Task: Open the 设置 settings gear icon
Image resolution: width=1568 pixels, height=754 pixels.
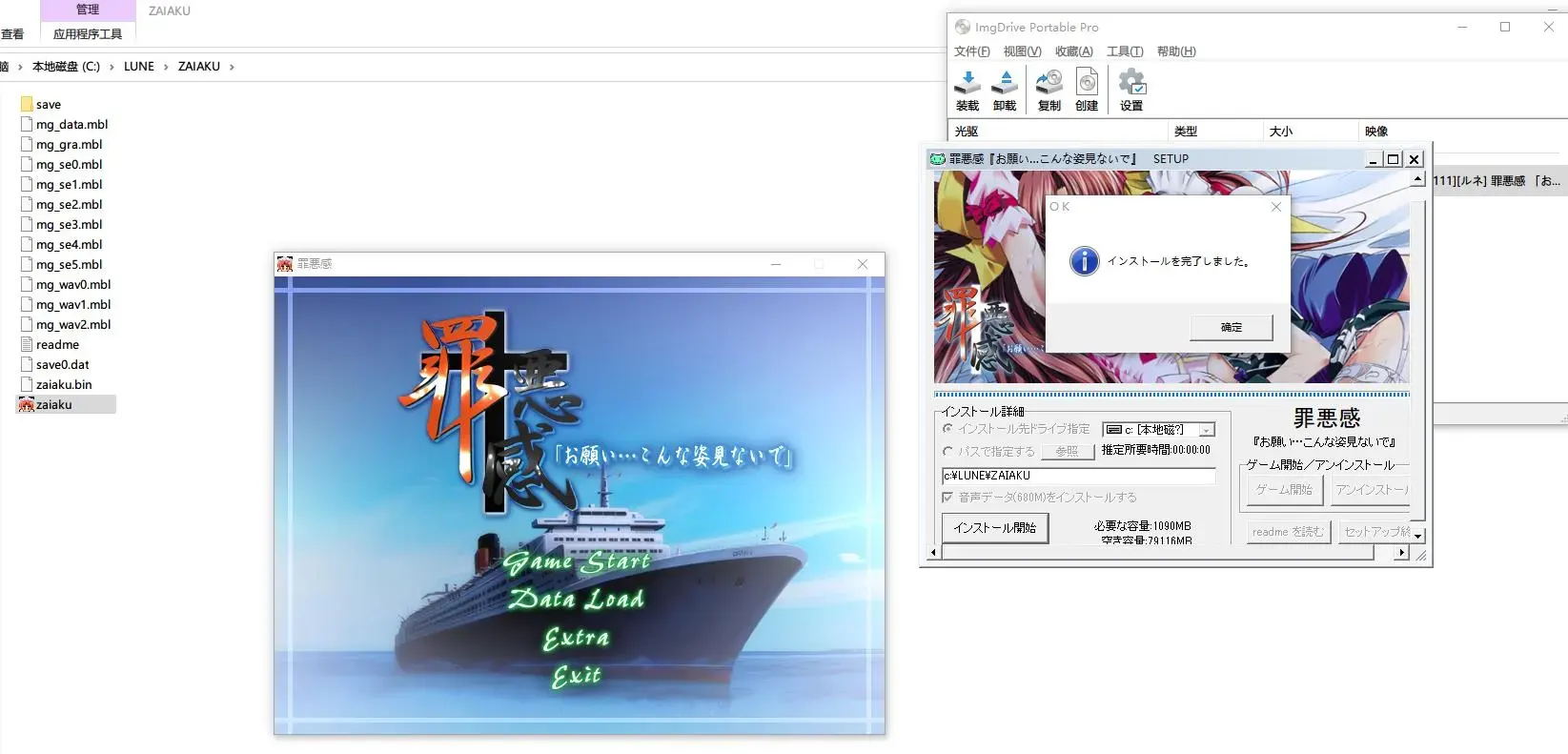Action: [1131, 82]
